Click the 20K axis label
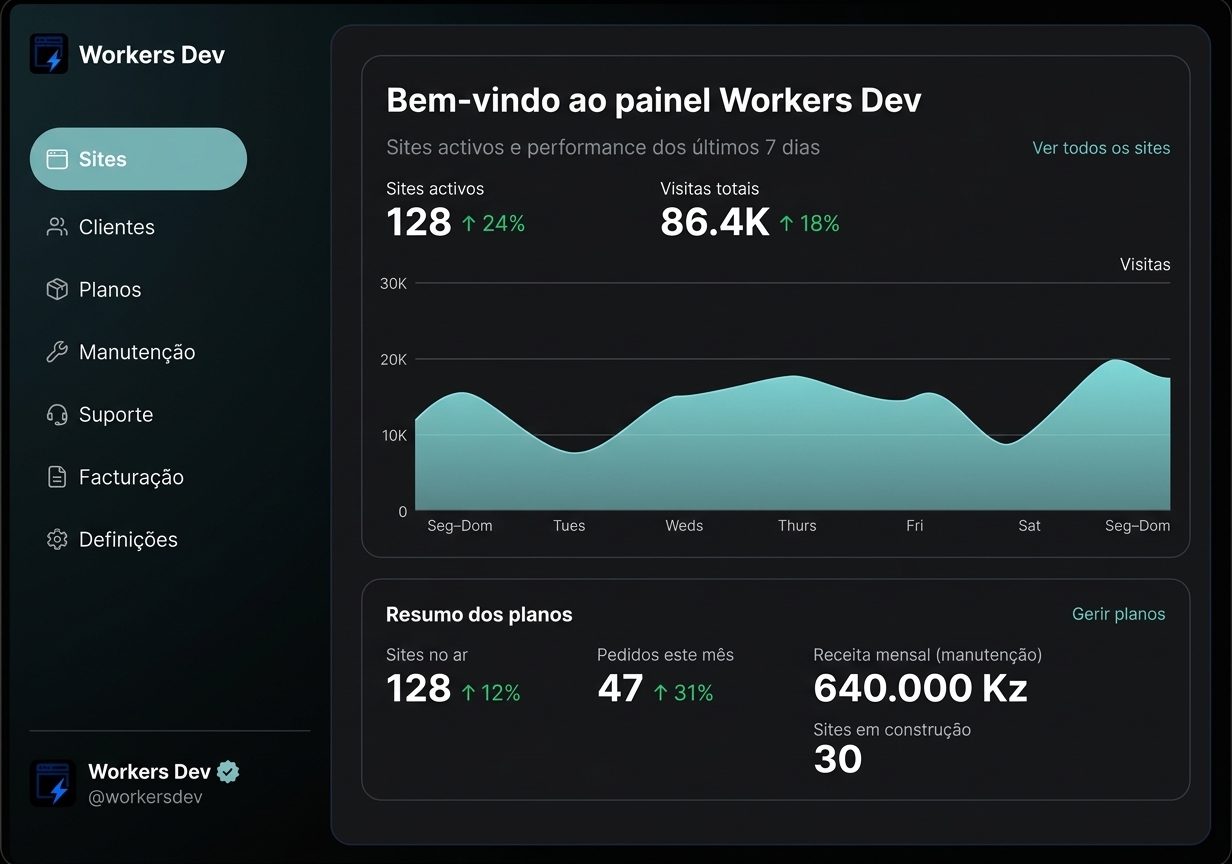 (x=393, y=359)
